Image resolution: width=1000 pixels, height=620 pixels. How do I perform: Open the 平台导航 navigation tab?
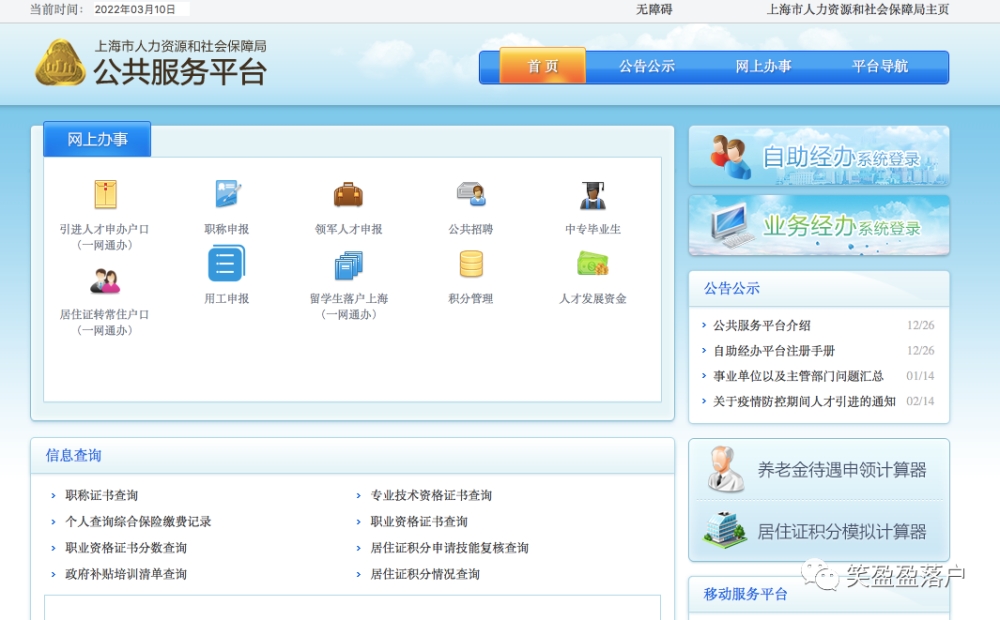880,66
